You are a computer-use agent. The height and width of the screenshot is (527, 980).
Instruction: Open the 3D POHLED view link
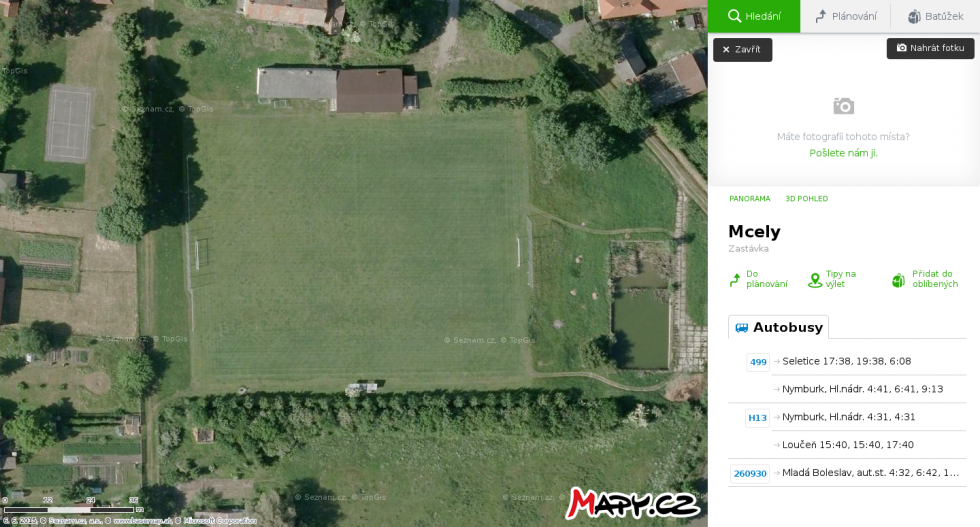pos(806,198)
